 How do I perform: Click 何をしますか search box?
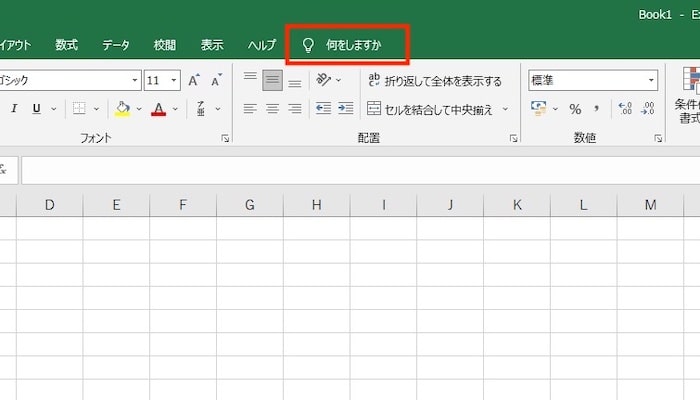(x=354, y=45)
